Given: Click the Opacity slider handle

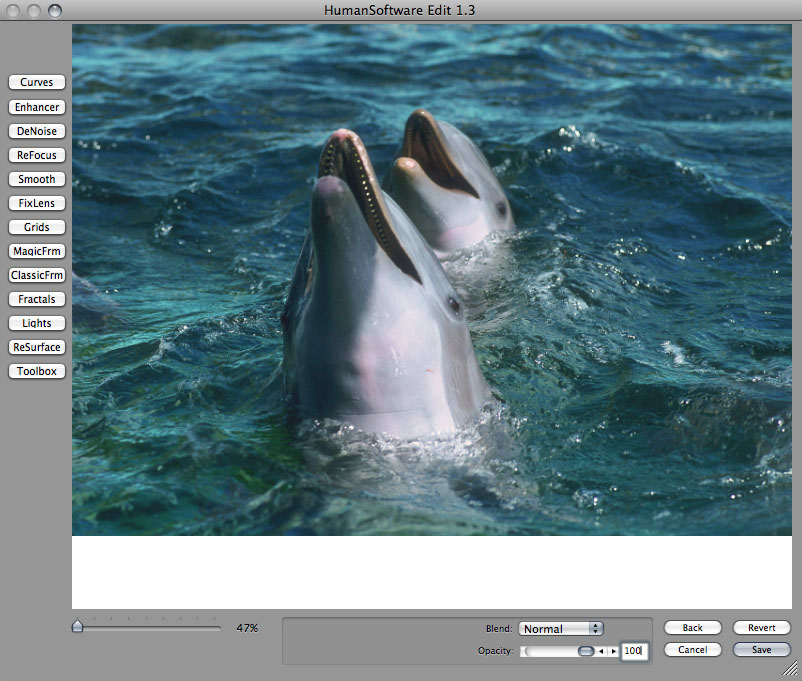Looking at the screenshot, I should click(x=586, y=651).
